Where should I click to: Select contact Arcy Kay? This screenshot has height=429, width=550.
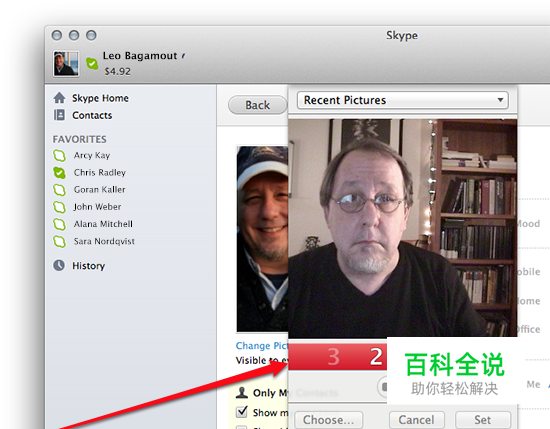92,155
